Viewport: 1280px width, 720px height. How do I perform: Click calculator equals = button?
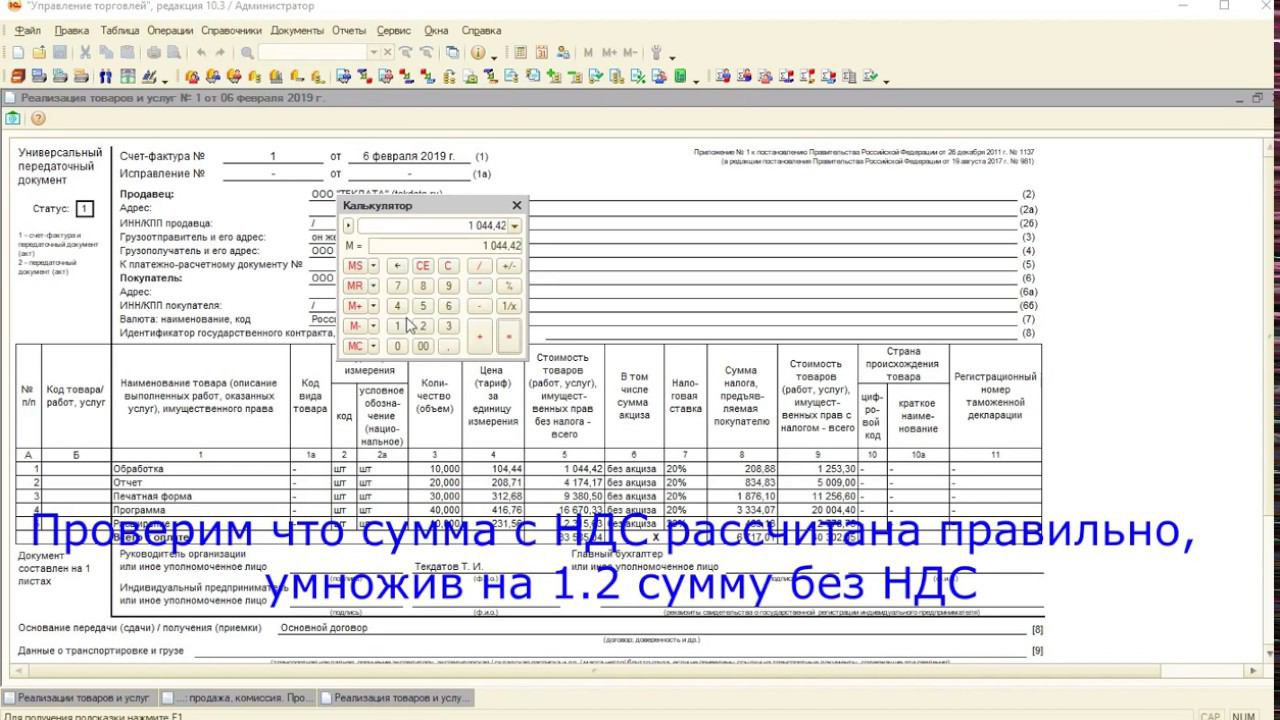pos(509,336)
